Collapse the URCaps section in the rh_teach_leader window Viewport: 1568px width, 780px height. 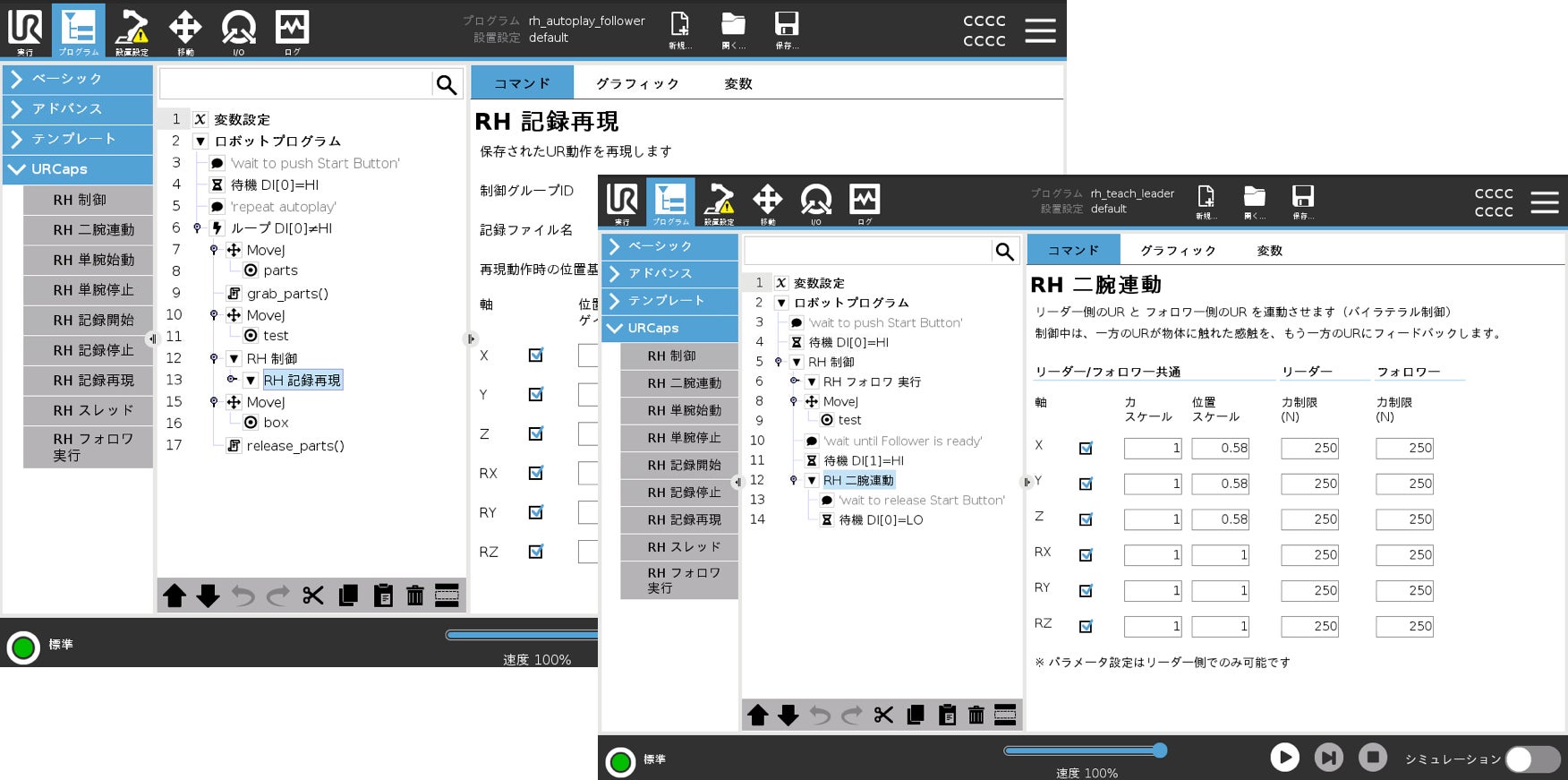[x=669, y=328]
